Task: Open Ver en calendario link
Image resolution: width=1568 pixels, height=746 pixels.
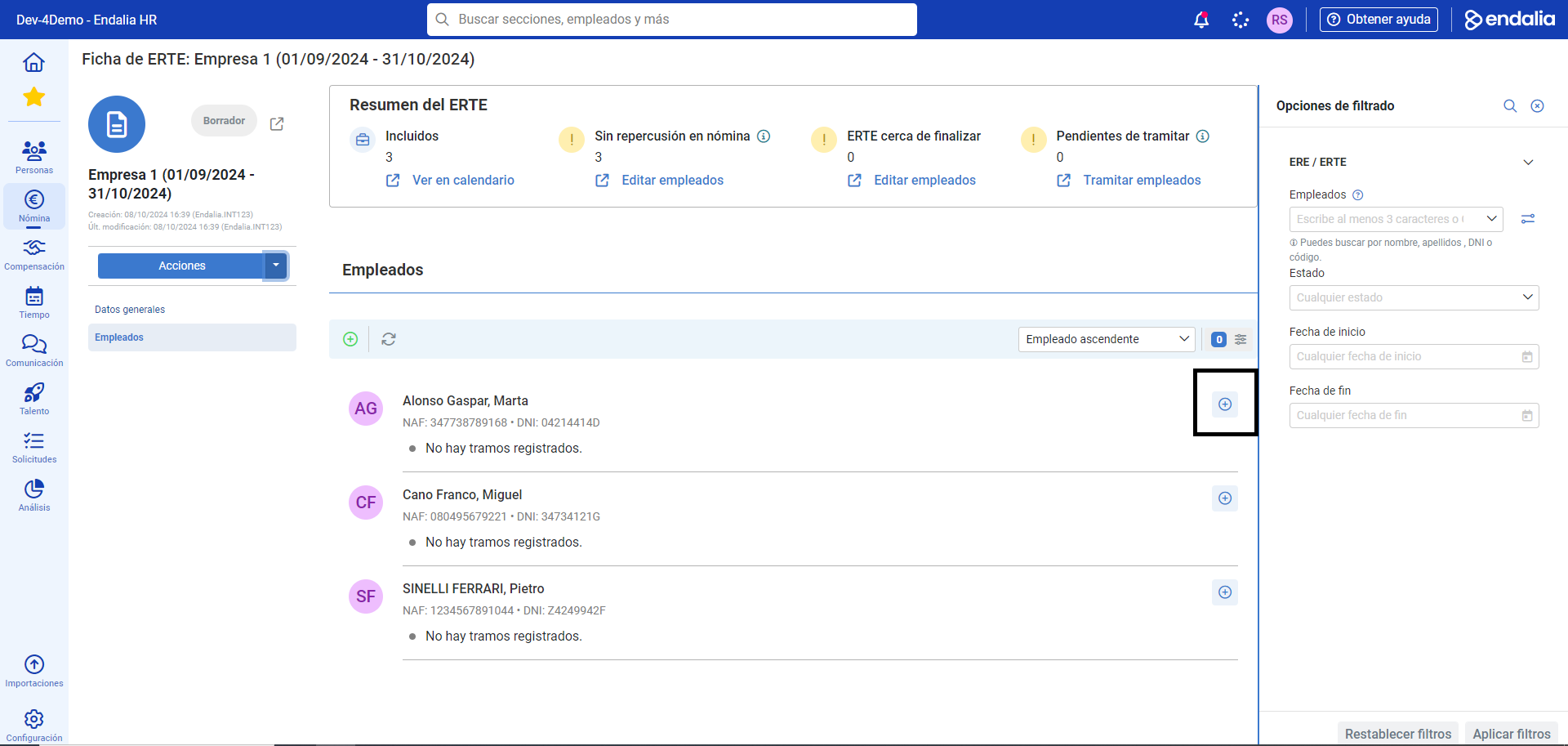Action: tap(463, 181)
